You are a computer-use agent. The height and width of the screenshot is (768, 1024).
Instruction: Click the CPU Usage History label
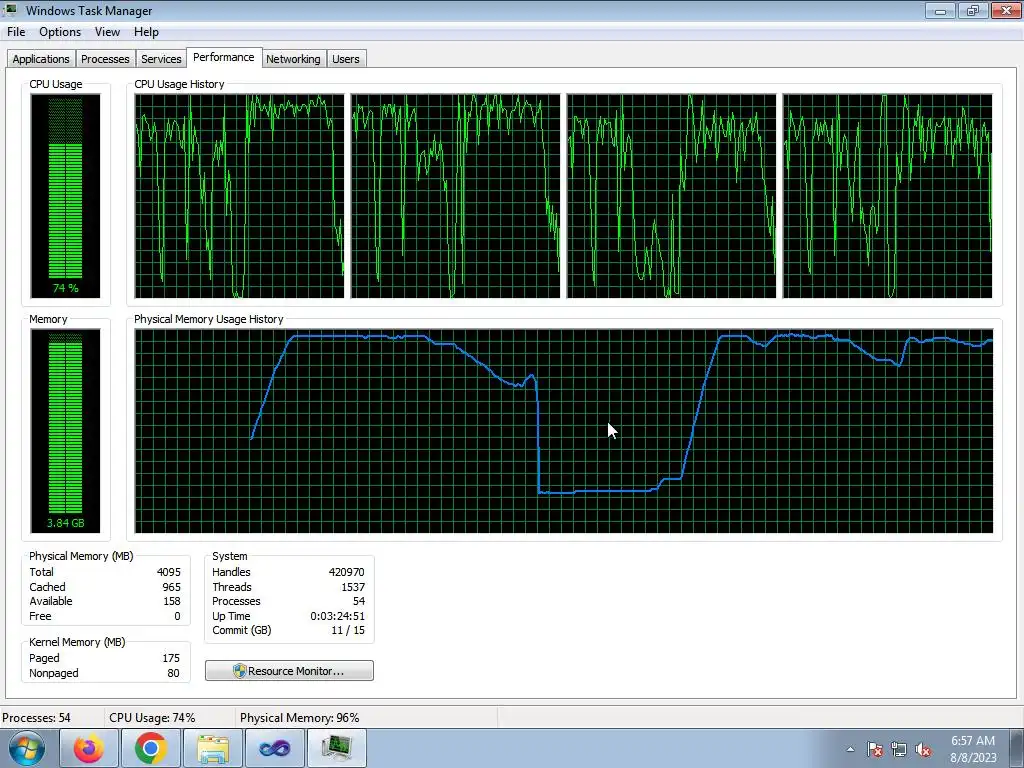pyautogui.click(x=179, y=84)
